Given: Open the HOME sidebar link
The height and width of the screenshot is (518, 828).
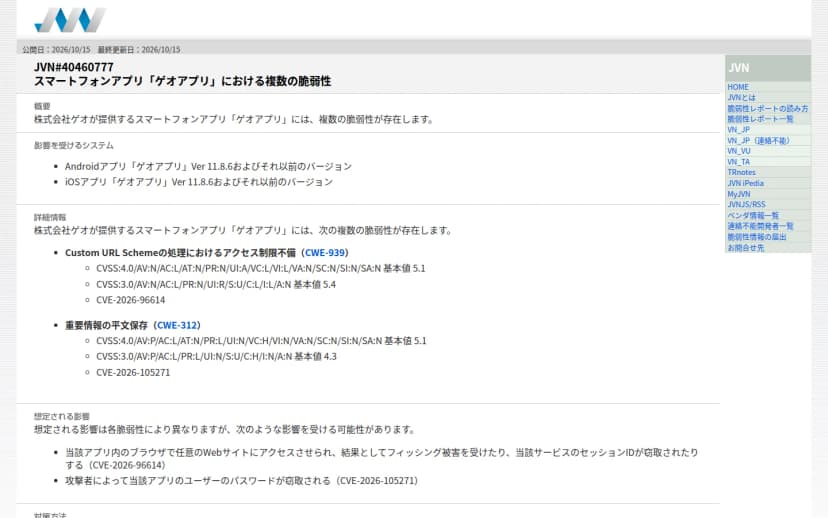Looking at the screenshot, I should 738,87.
